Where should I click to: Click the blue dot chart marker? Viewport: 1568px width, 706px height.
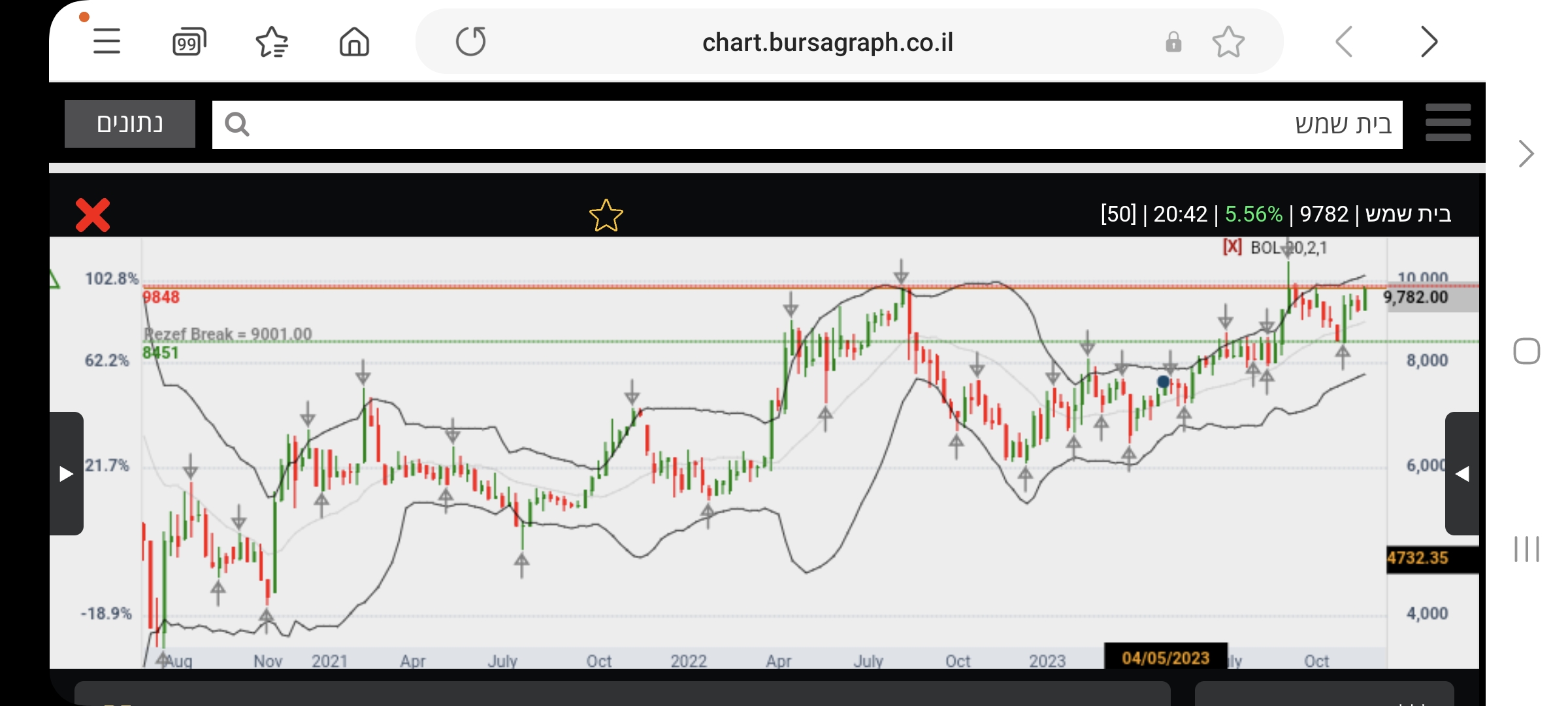coord(1163,381)
